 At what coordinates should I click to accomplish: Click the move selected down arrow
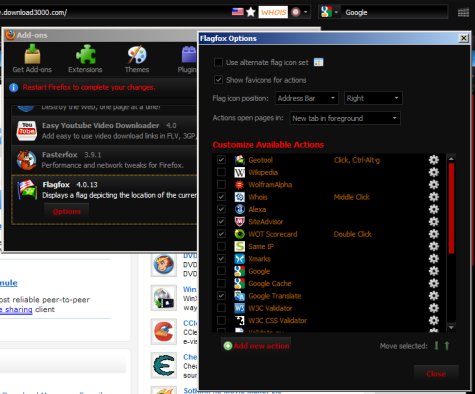[436, 346]
